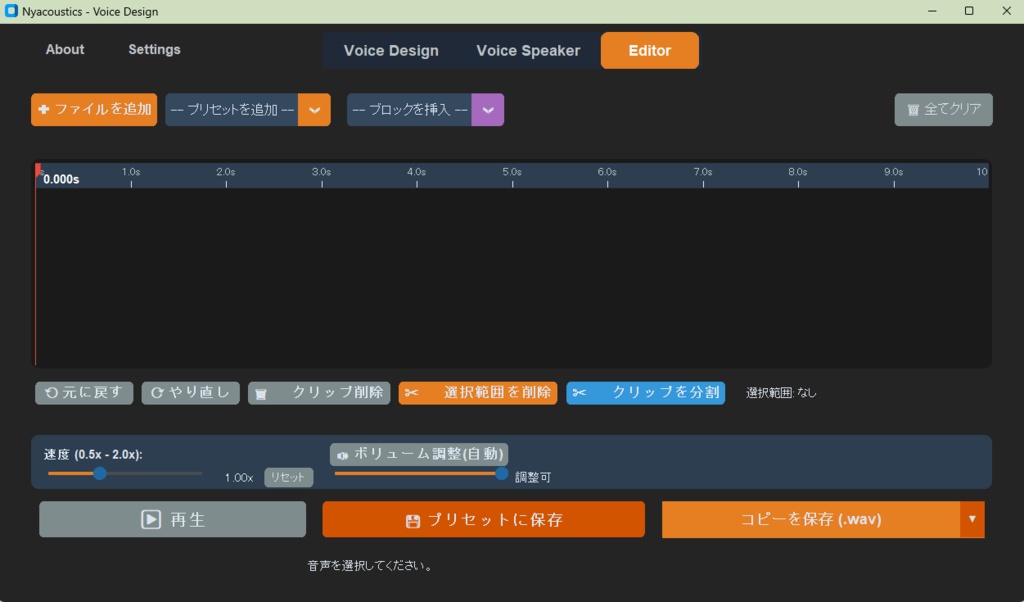Switch to the Voice Design tab
The height and width of the screenshot is (602, 1024).
pyautogui.click(x=391, y=51)
